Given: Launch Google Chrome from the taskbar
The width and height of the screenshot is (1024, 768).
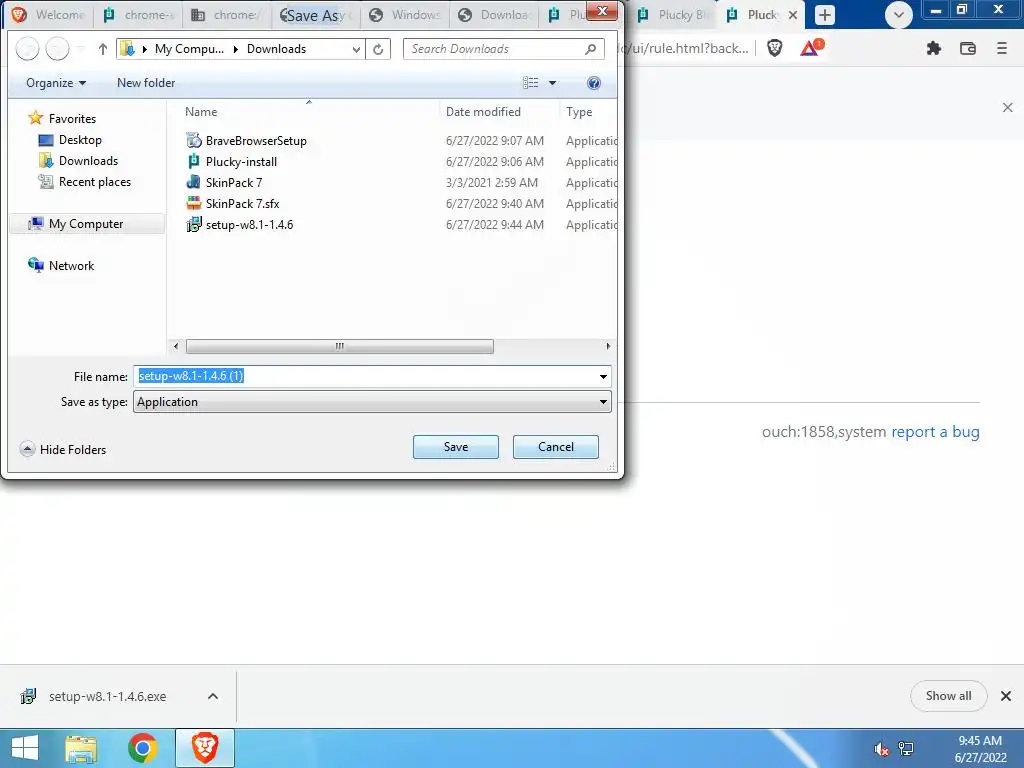Looking at the screenshot, I should (142, 748).
